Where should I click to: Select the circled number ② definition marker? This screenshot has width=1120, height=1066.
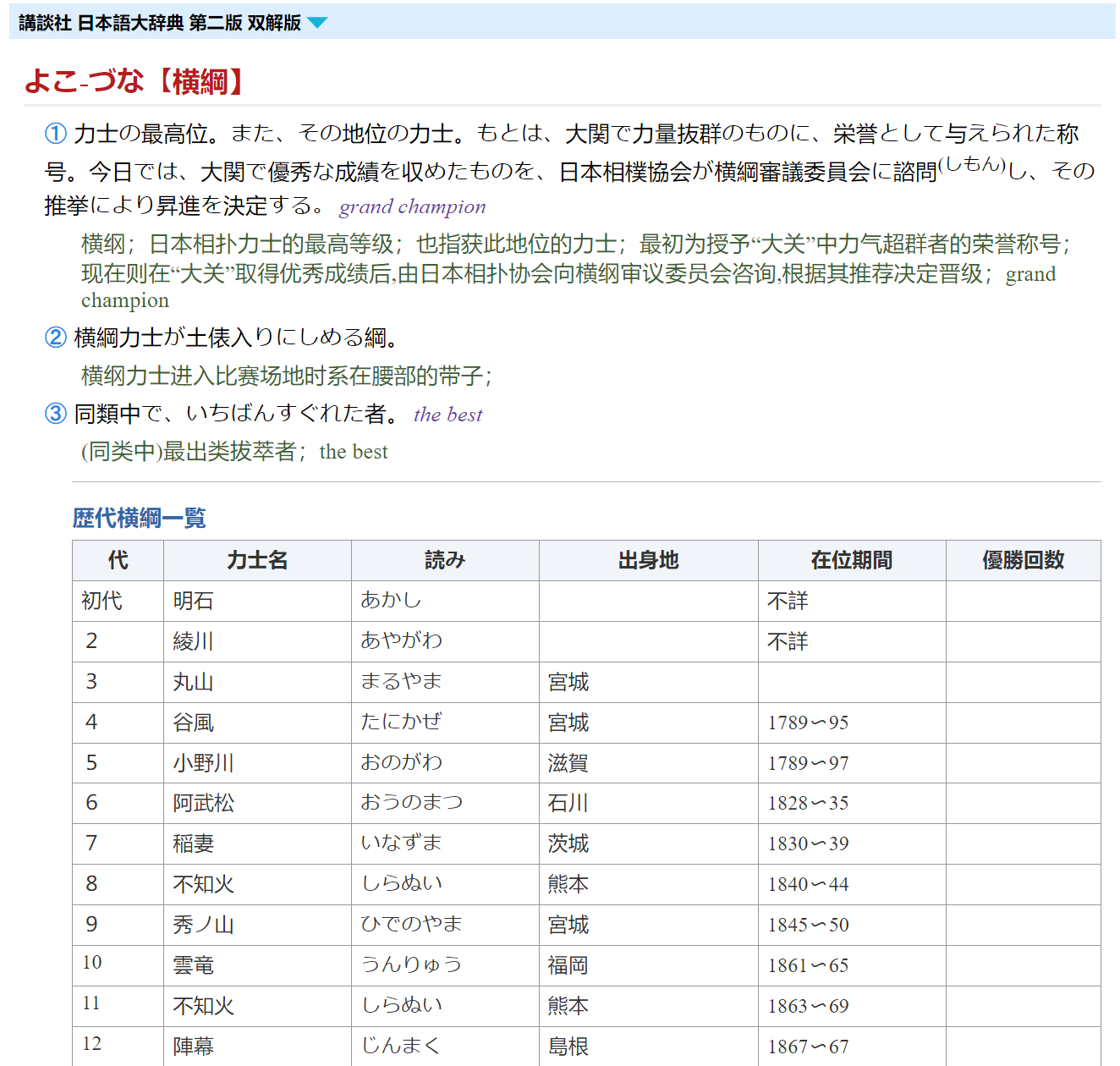[56, 337]
